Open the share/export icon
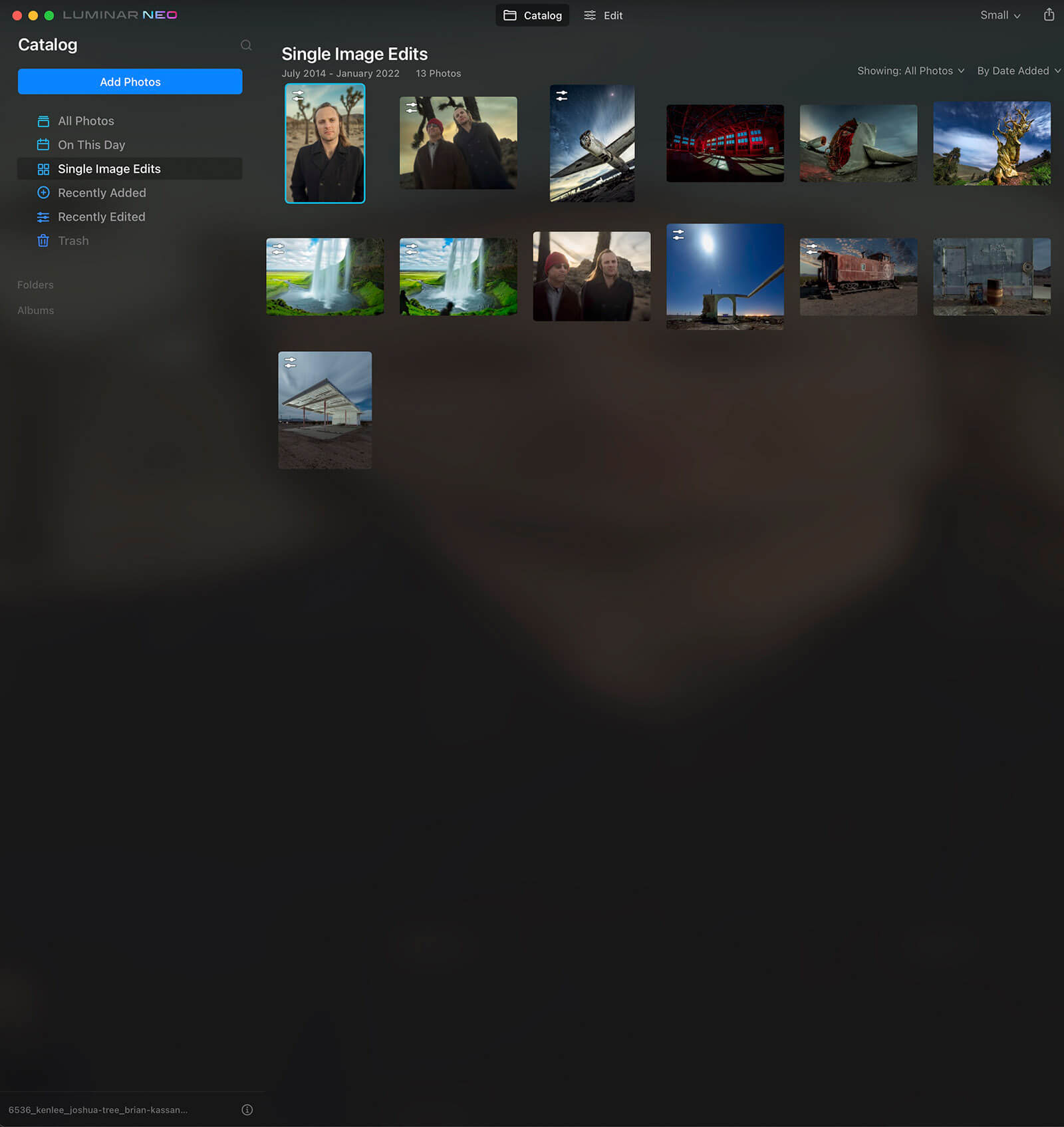This screenshot has width=1064, height=1127. tap(1049, 15)
